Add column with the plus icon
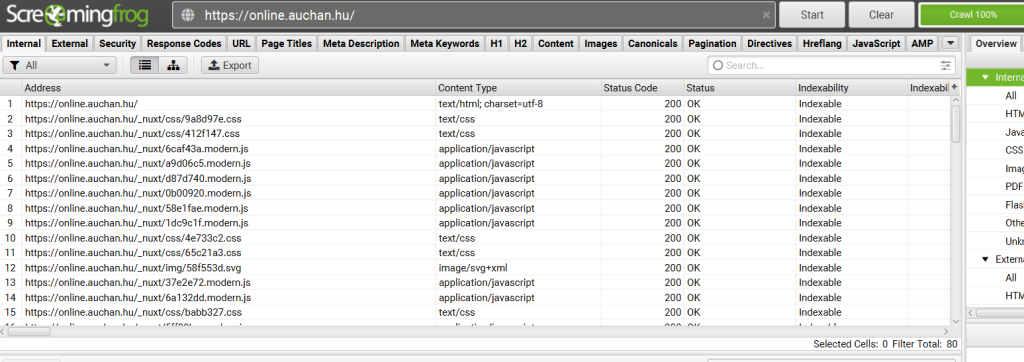Screen dimensions: 1024x362 954,88
